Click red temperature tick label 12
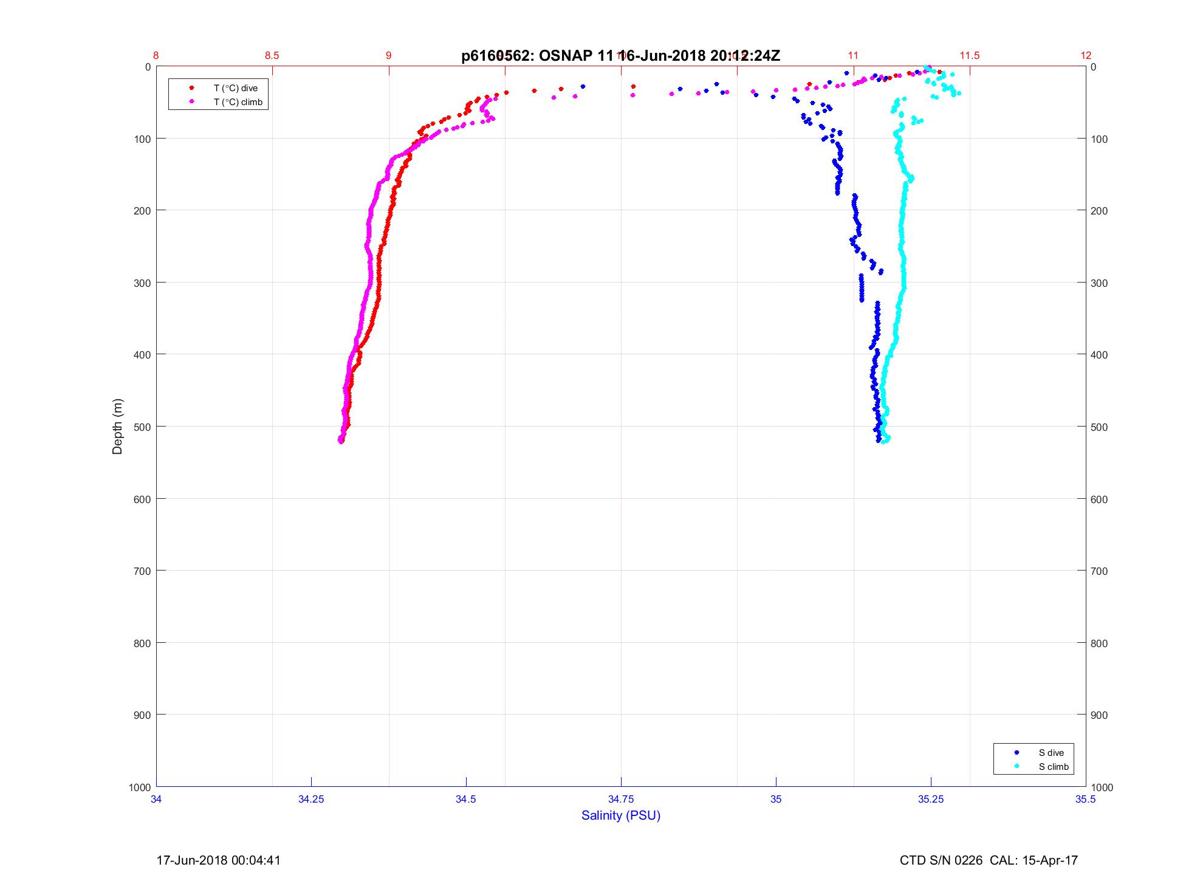This screenshot has width=1200, height=885. pos(1086,56)
